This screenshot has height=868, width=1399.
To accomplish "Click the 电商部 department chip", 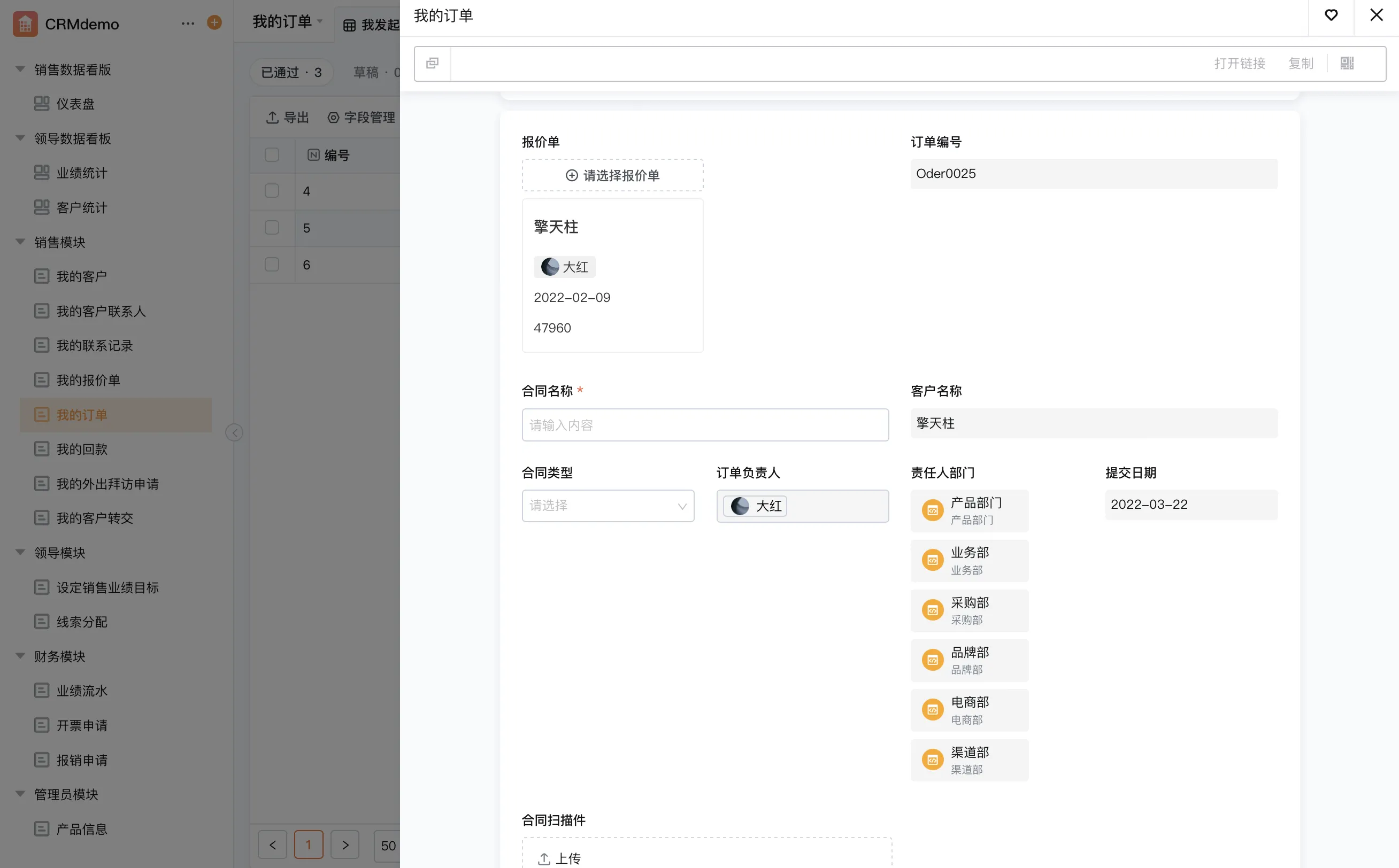I will 970,710.
